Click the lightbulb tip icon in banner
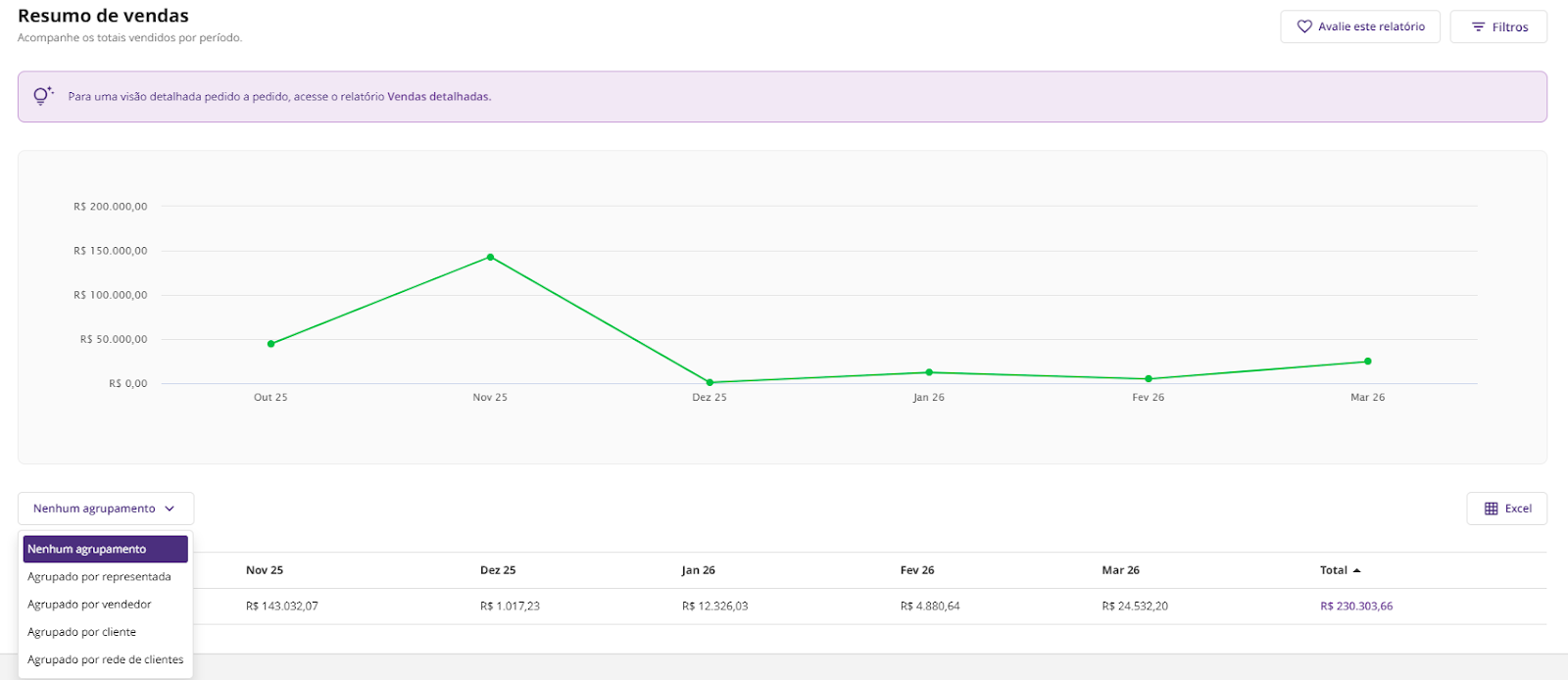 click(42, 96)
